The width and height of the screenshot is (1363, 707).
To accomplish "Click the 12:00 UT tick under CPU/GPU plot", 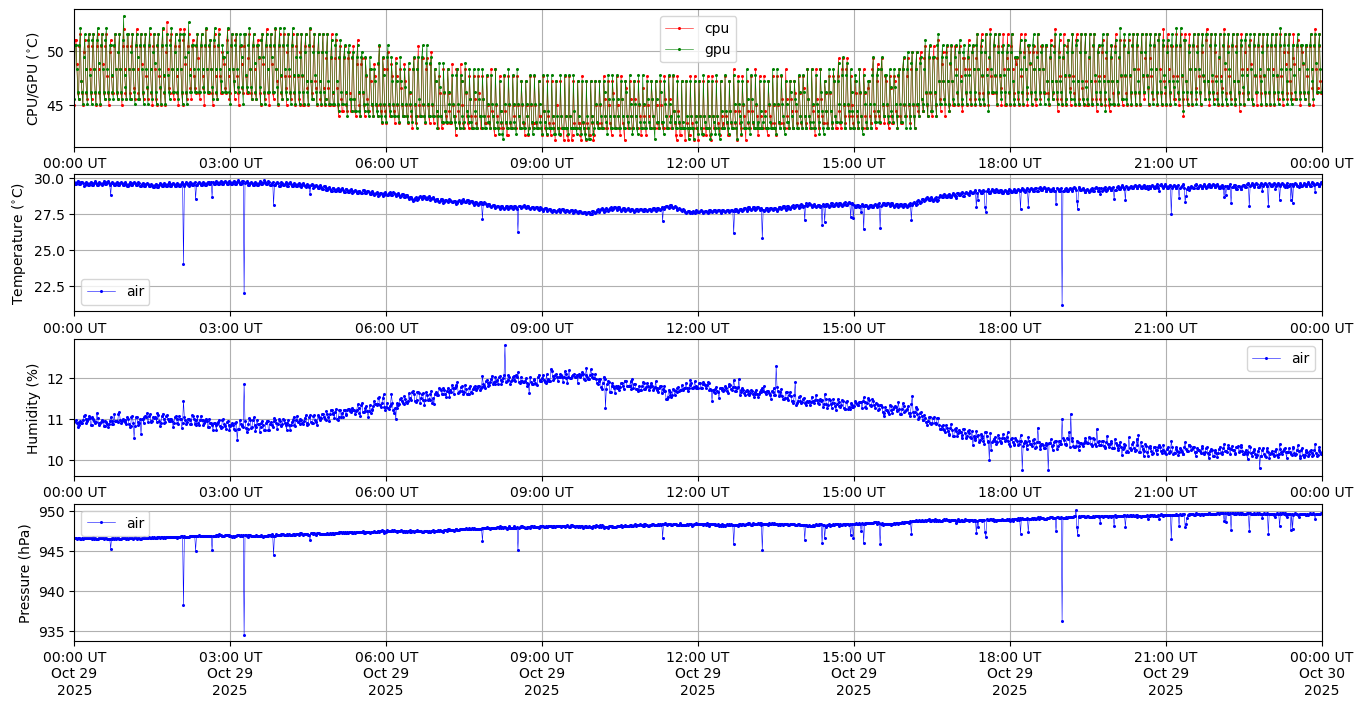I will click(697, 163).
